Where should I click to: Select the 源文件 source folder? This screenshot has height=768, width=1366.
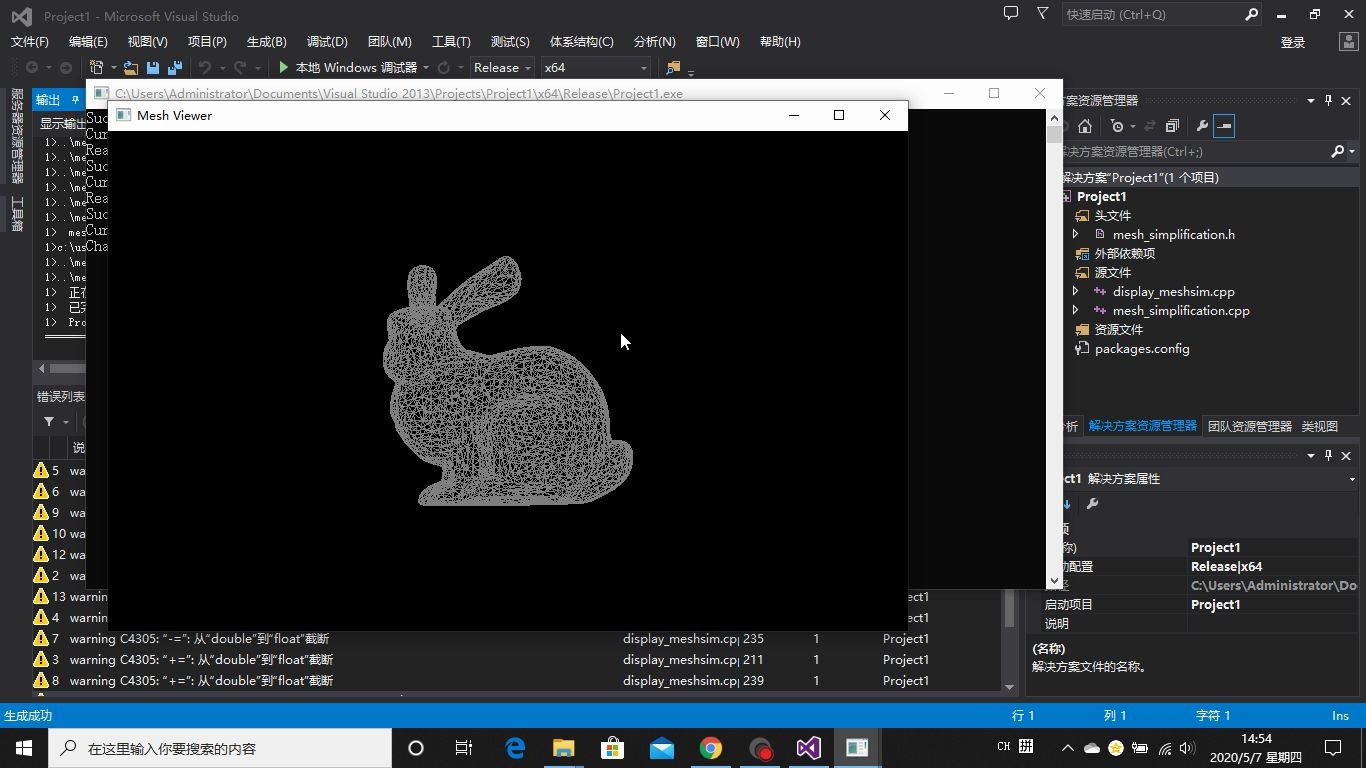tap(1112, 273)
